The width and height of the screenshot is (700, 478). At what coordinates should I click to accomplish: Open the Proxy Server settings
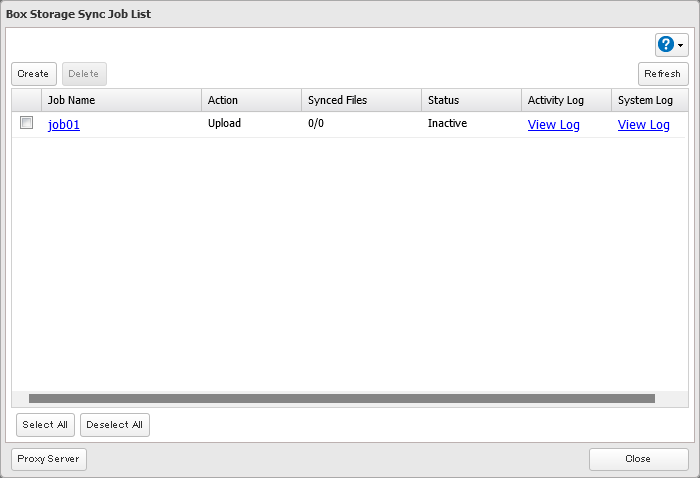coord(49,459)
